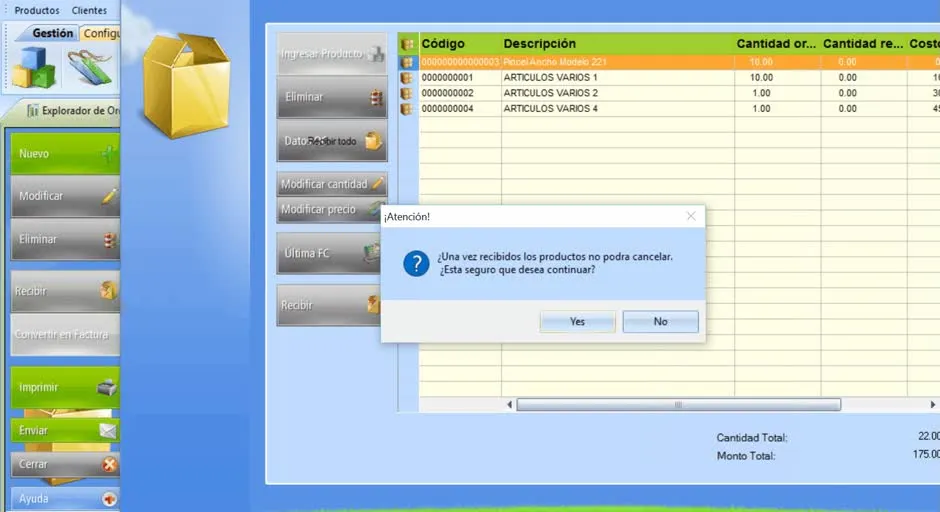Click the Modificar precio button
Viewport: 940px width, 512px height.
[329, 209]
